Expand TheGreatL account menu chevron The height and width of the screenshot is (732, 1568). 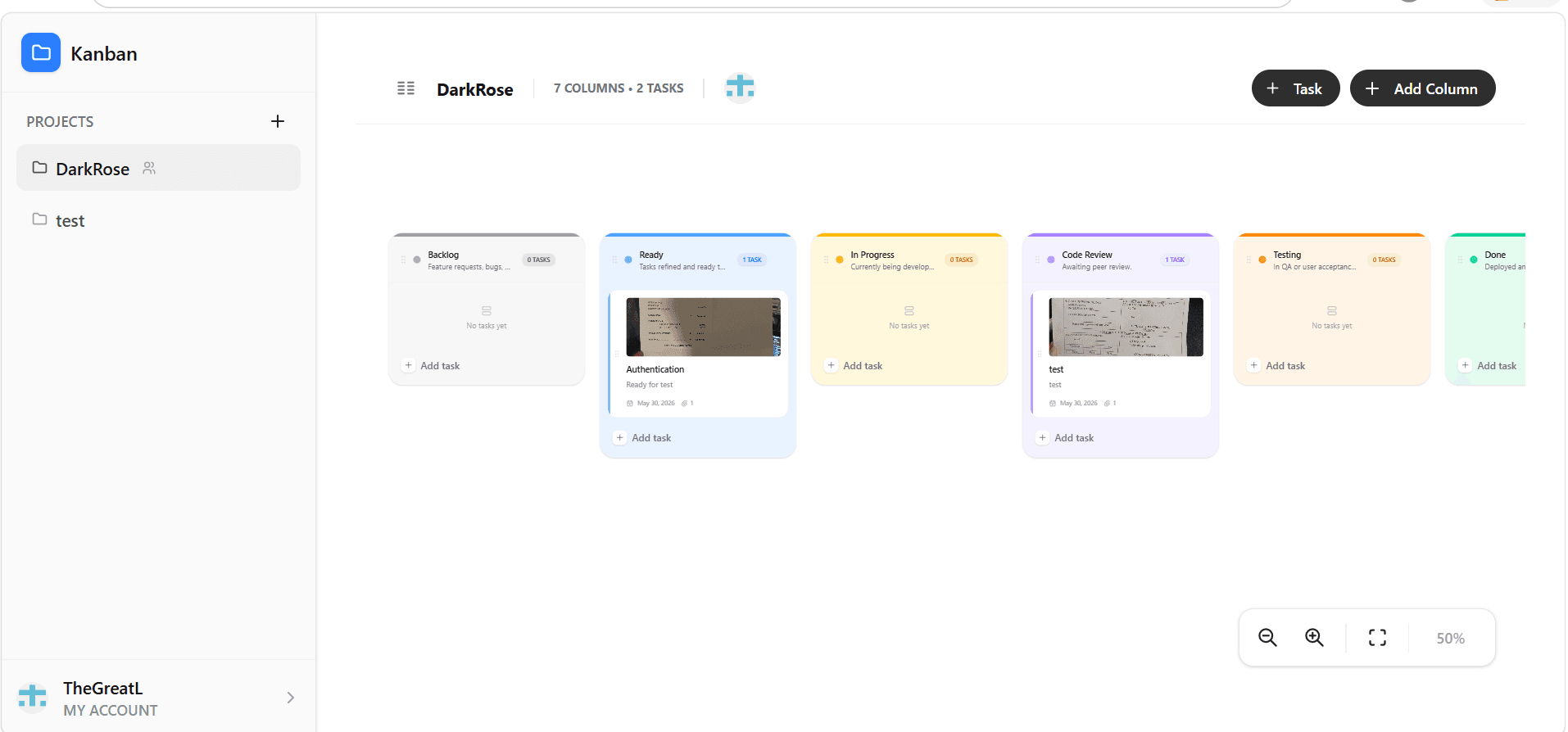(291, 698)
